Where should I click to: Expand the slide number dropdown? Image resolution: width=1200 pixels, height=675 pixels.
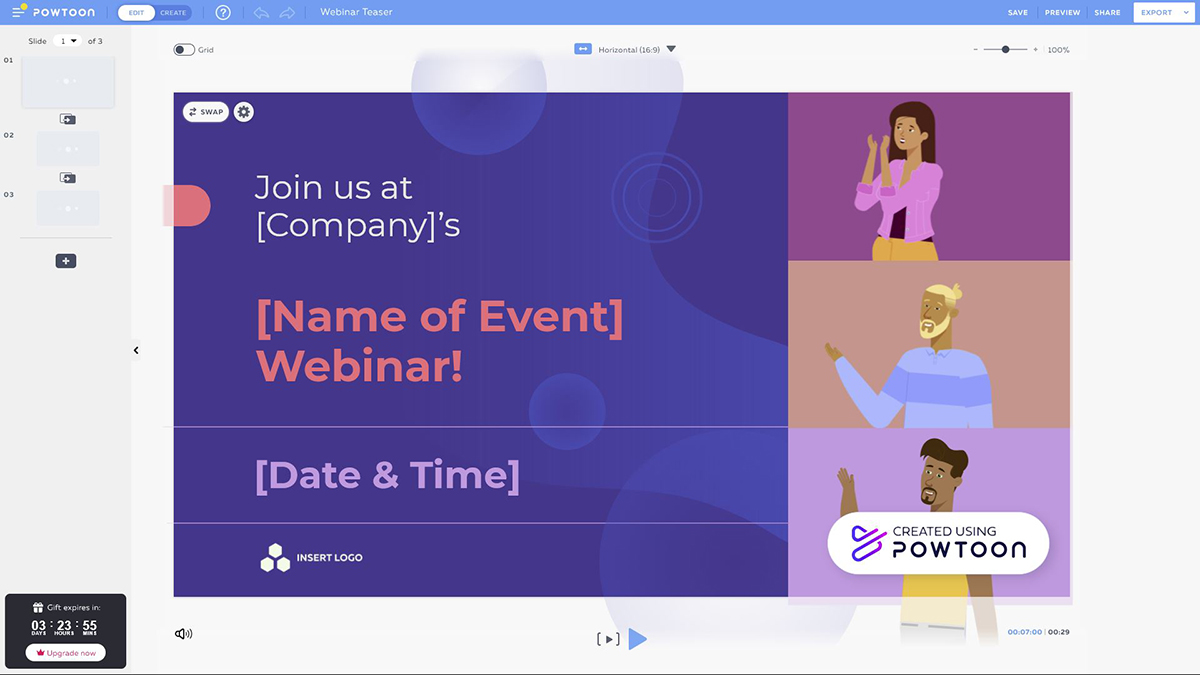coord(68,41)
